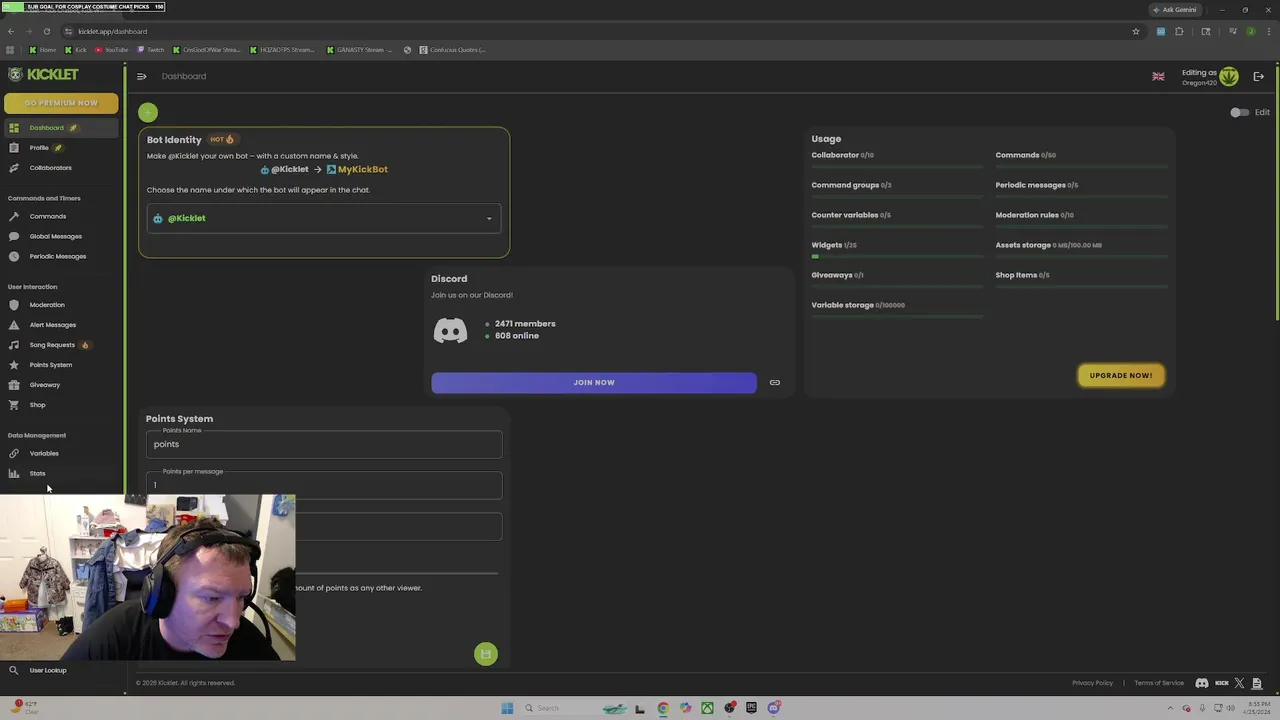Open Kick icon in footer

pos(1221,683)
